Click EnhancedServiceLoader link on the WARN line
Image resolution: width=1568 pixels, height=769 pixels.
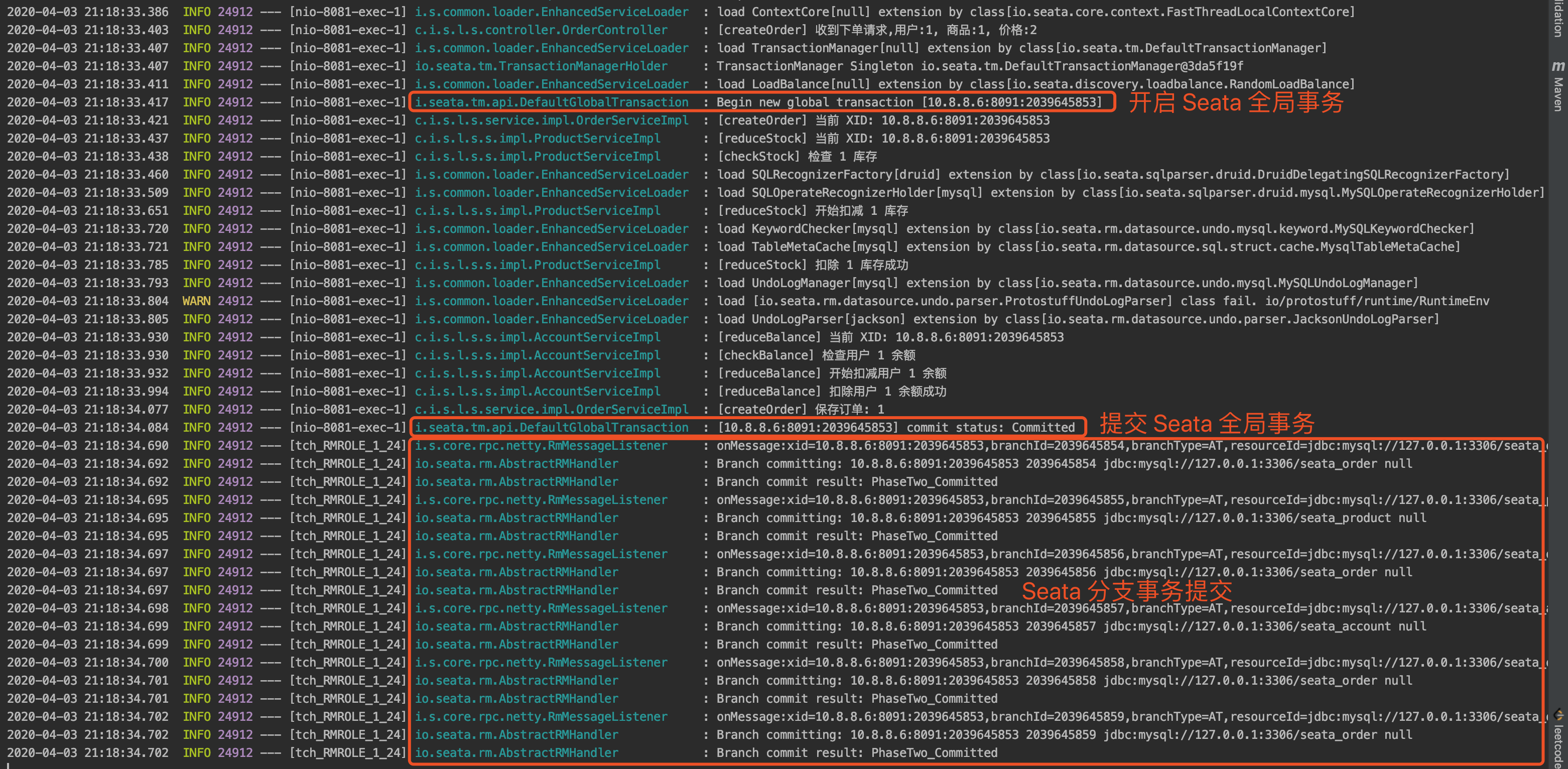pyautogui.click(x=551, y=301)
